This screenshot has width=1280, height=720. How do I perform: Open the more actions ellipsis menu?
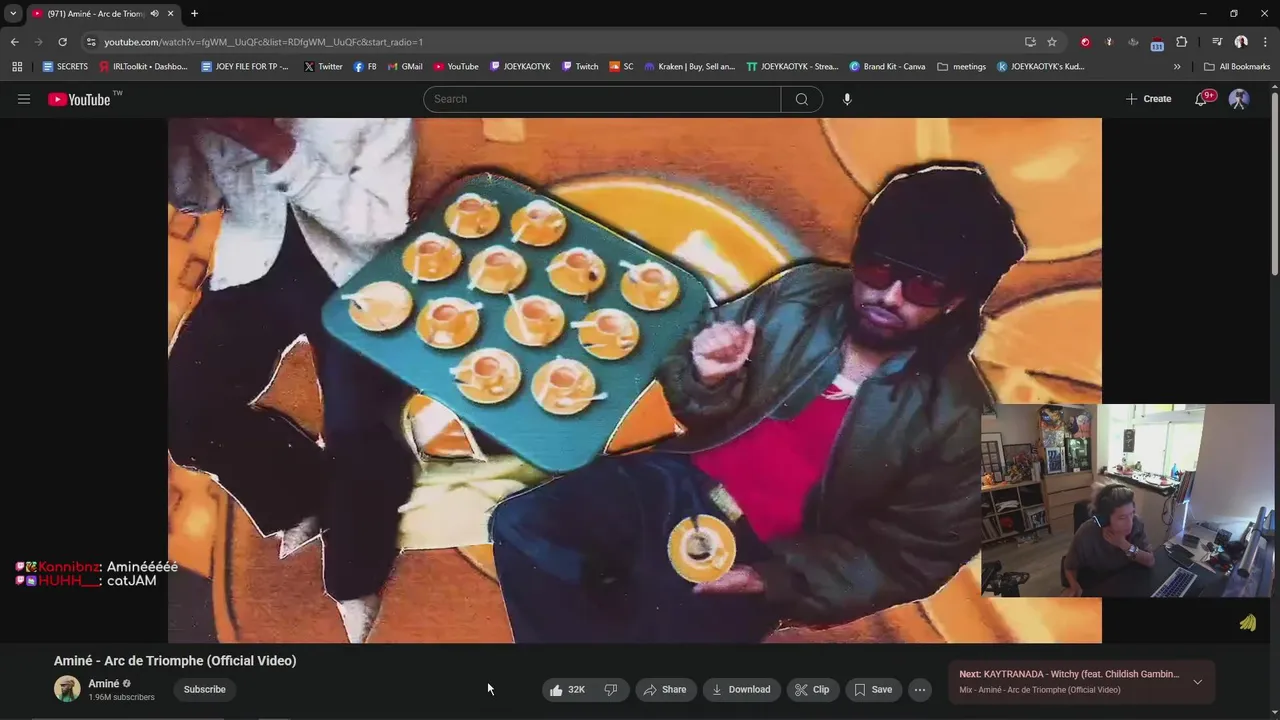[x=920, y=690]
